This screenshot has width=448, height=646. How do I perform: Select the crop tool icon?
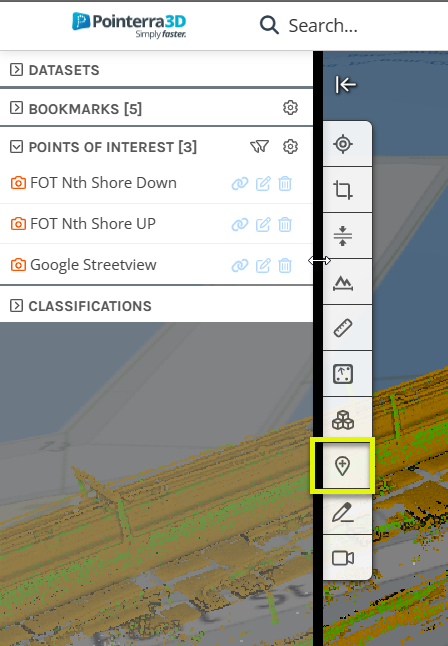click(342, 190)
